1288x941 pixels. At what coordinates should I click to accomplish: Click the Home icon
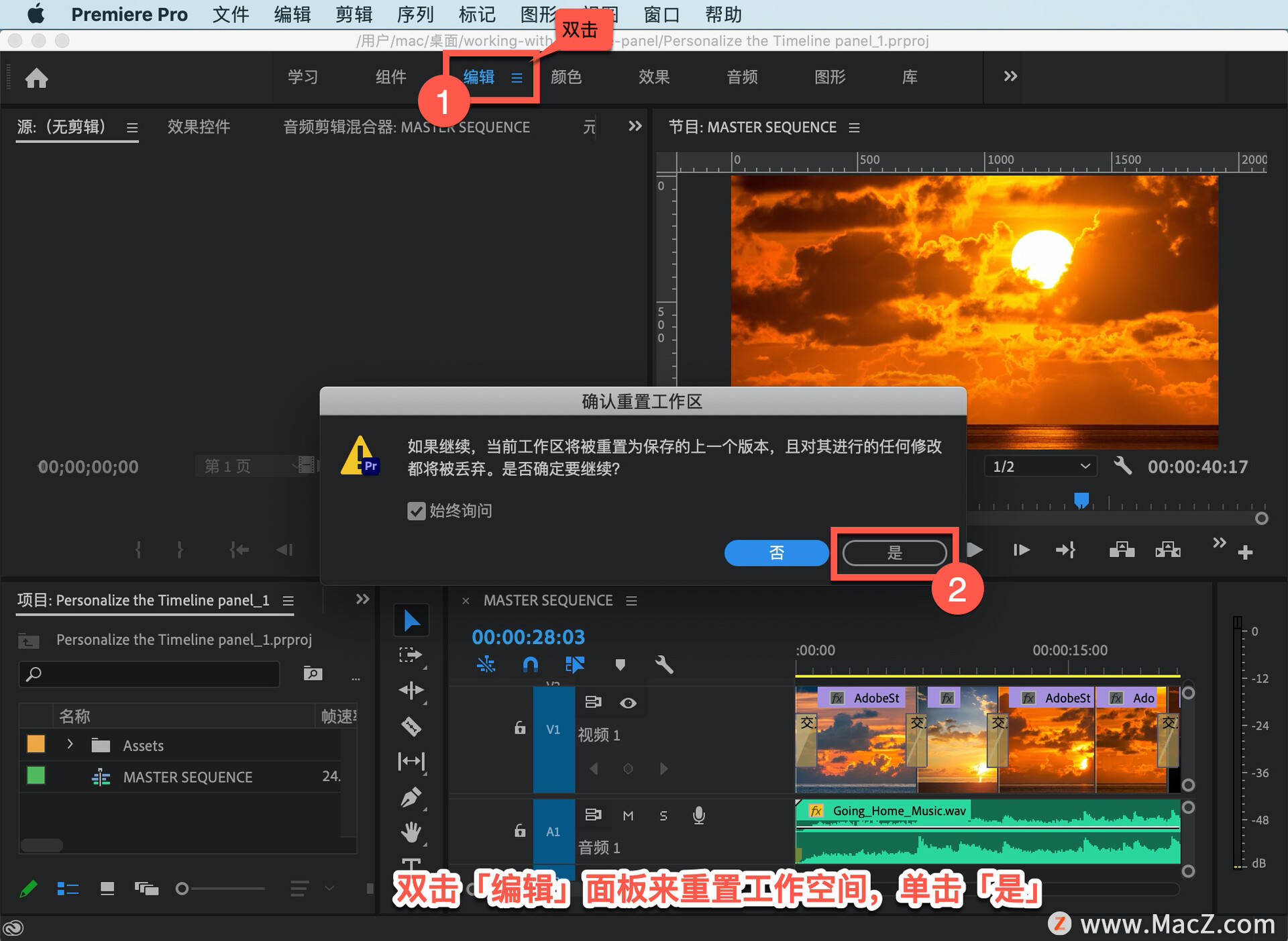point(36,78)
